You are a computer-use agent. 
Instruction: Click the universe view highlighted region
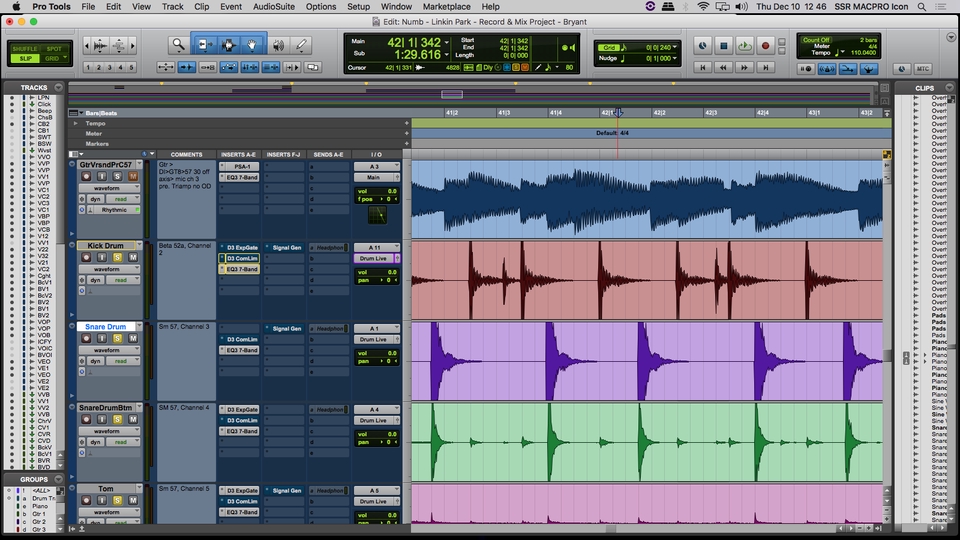(452, 94)
